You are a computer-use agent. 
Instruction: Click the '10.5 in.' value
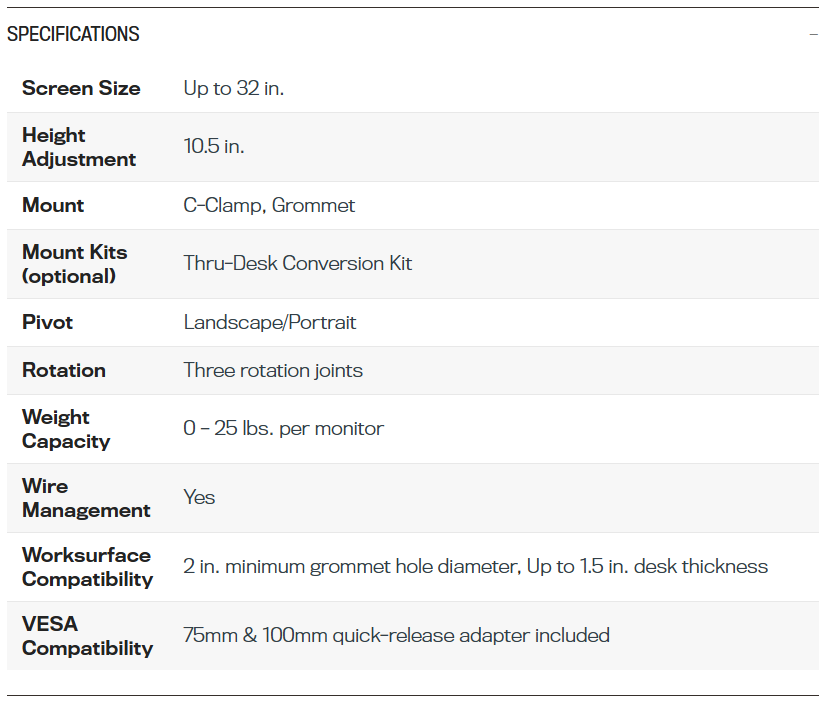[x=214, y=146]
